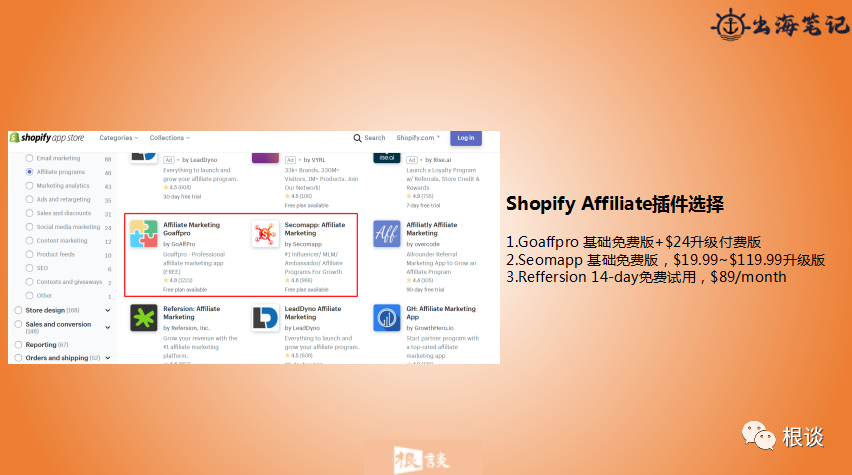The height and width of the screenshot is (475, 852).
Task: Click '7-day free trial' text
Action: [x=423, y=205]
